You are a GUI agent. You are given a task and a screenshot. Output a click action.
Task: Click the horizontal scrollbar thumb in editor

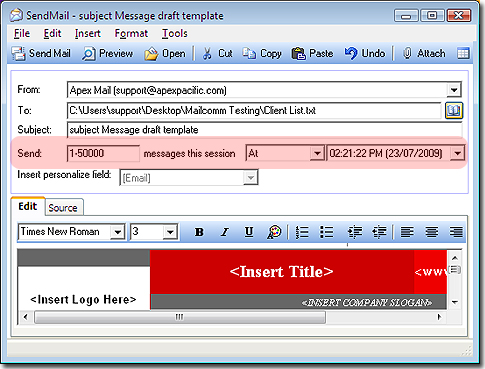[x=180, y=317]
